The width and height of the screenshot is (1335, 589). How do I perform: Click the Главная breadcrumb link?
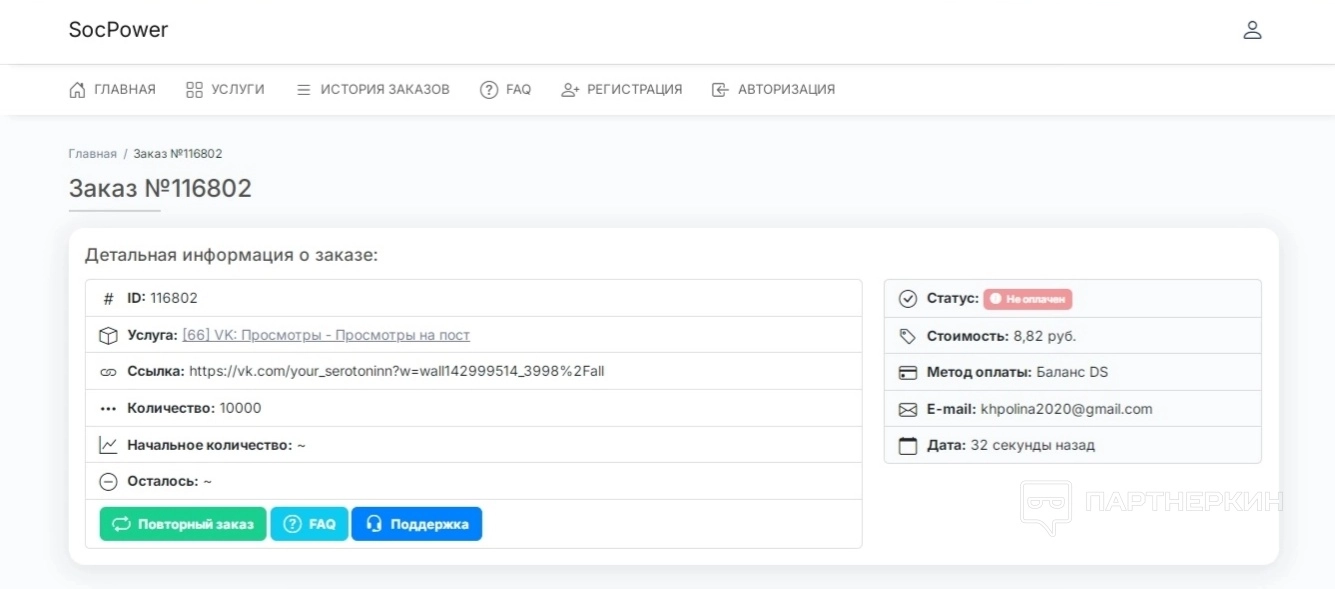92,154
